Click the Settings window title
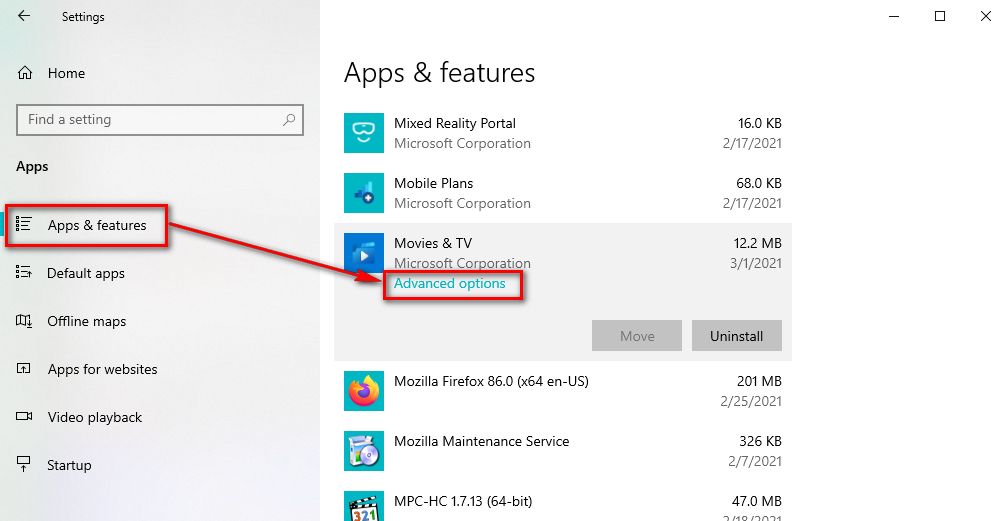The width and height of the screenshot is (1000, 521). (x=83, y=17)
